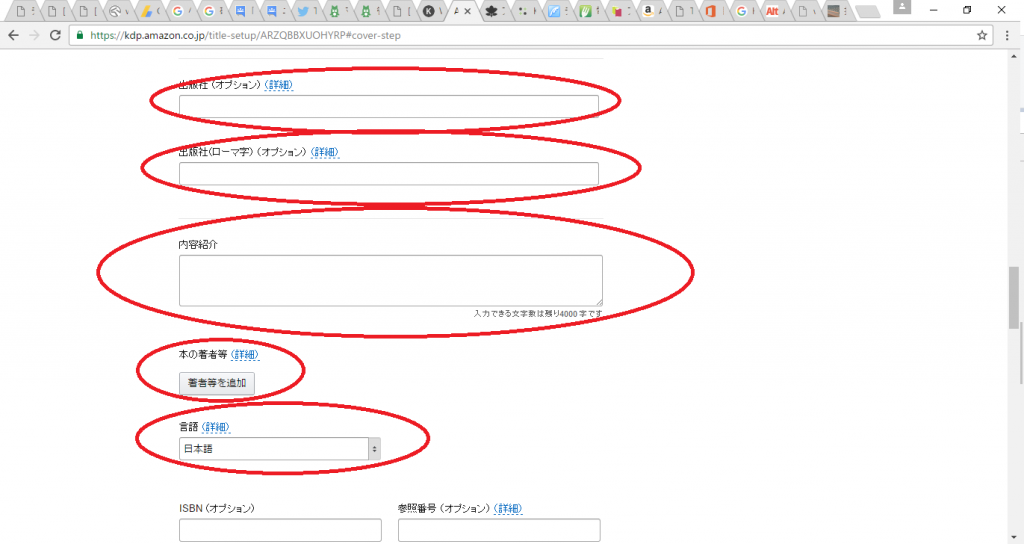The image size is (1024, 544).
Task: Open 詳細 link next to 出版社(ローマ字)
Action: (x=325, y=152)
